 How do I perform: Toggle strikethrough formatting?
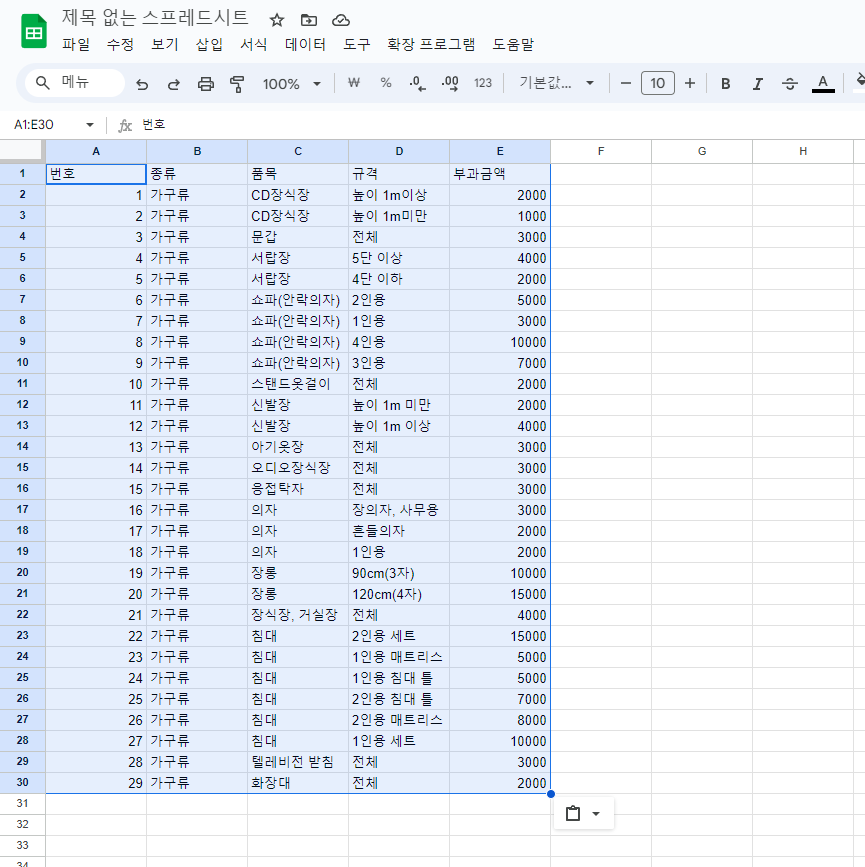tap(789, 83)
